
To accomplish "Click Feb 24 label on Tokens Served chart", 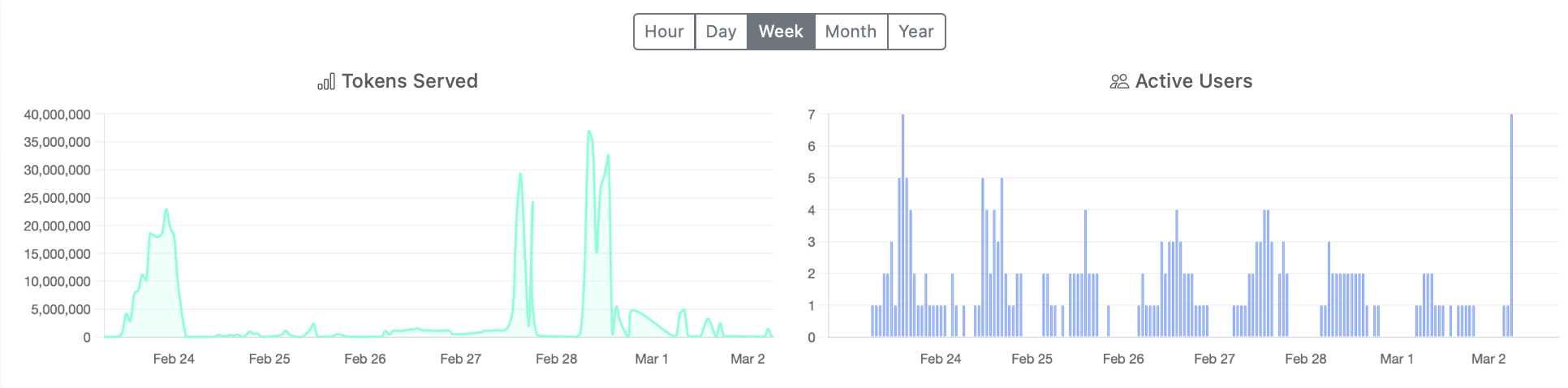I will tap(174, 359).
